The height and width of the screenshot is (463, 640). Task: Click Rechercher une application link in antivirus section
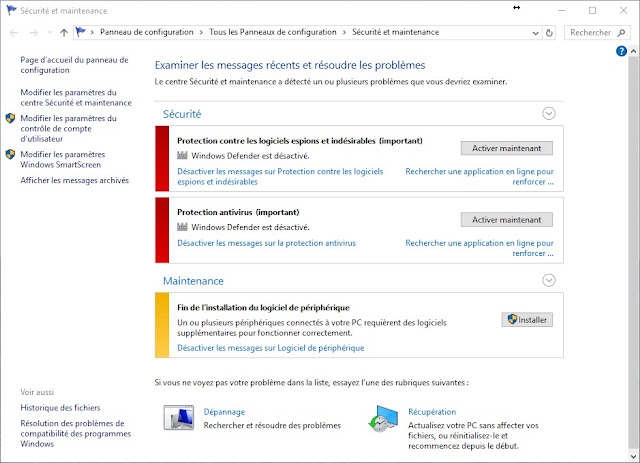[479, 248]
